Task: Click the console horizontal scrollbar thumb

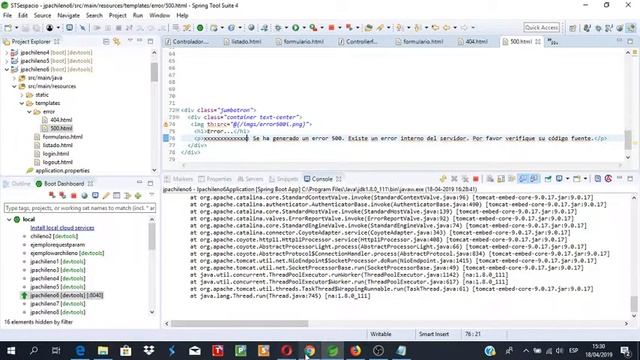Action: coord(240,324)
